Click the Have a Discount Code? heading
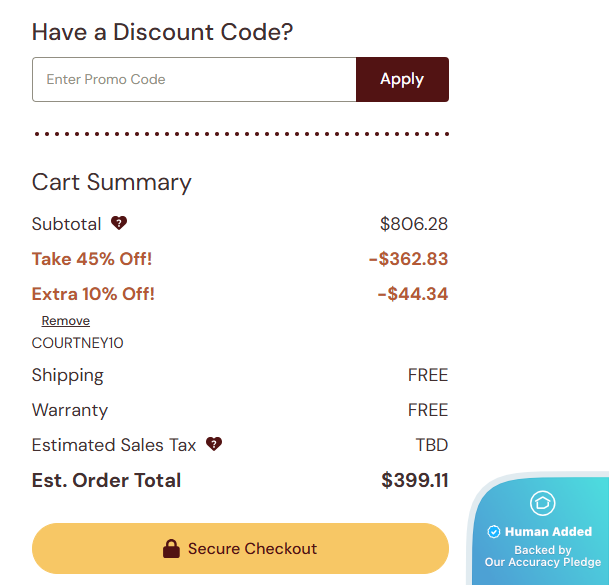 [x=162, y=31]
